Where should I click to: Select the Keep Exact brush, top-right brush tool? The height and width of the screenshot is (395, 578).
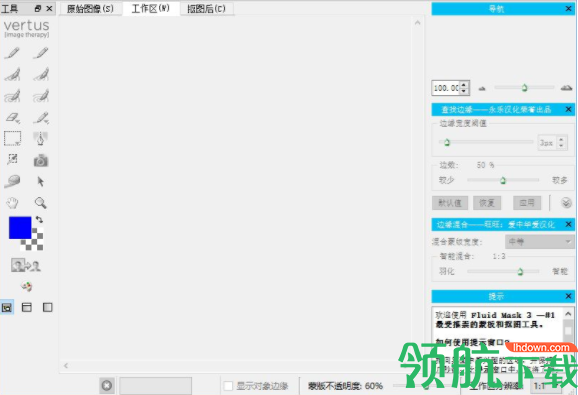click(41, 53)
